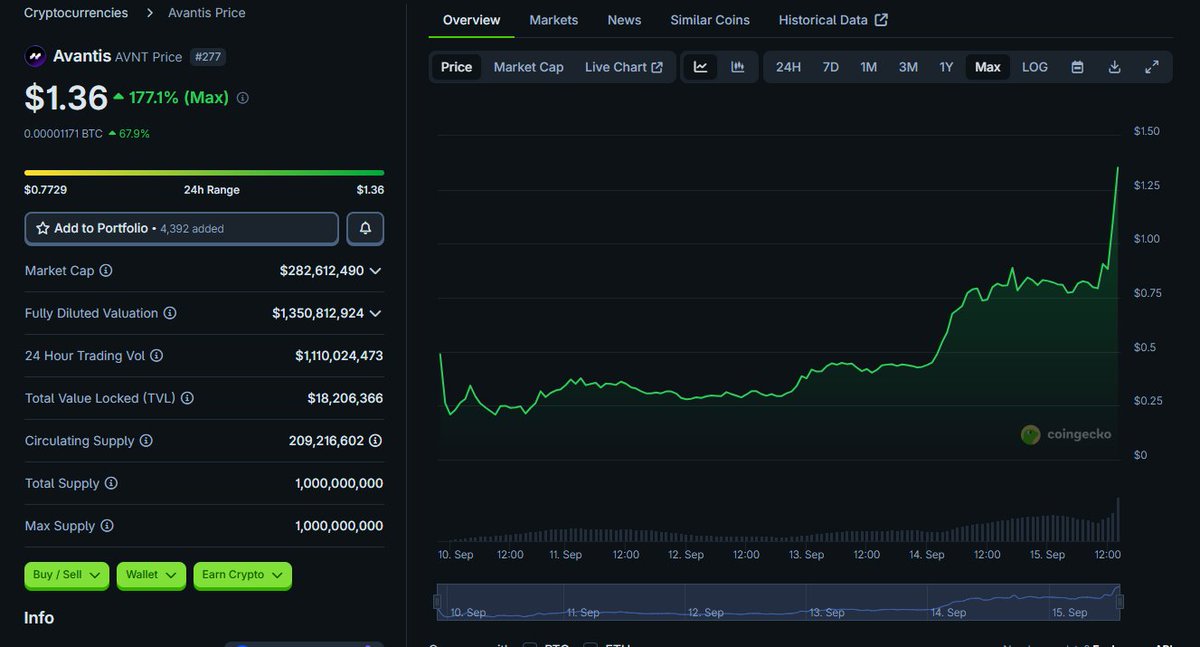1200x647 pixels.
Task: Switch to the Overview tab
Action: click(x=471, y=20)
